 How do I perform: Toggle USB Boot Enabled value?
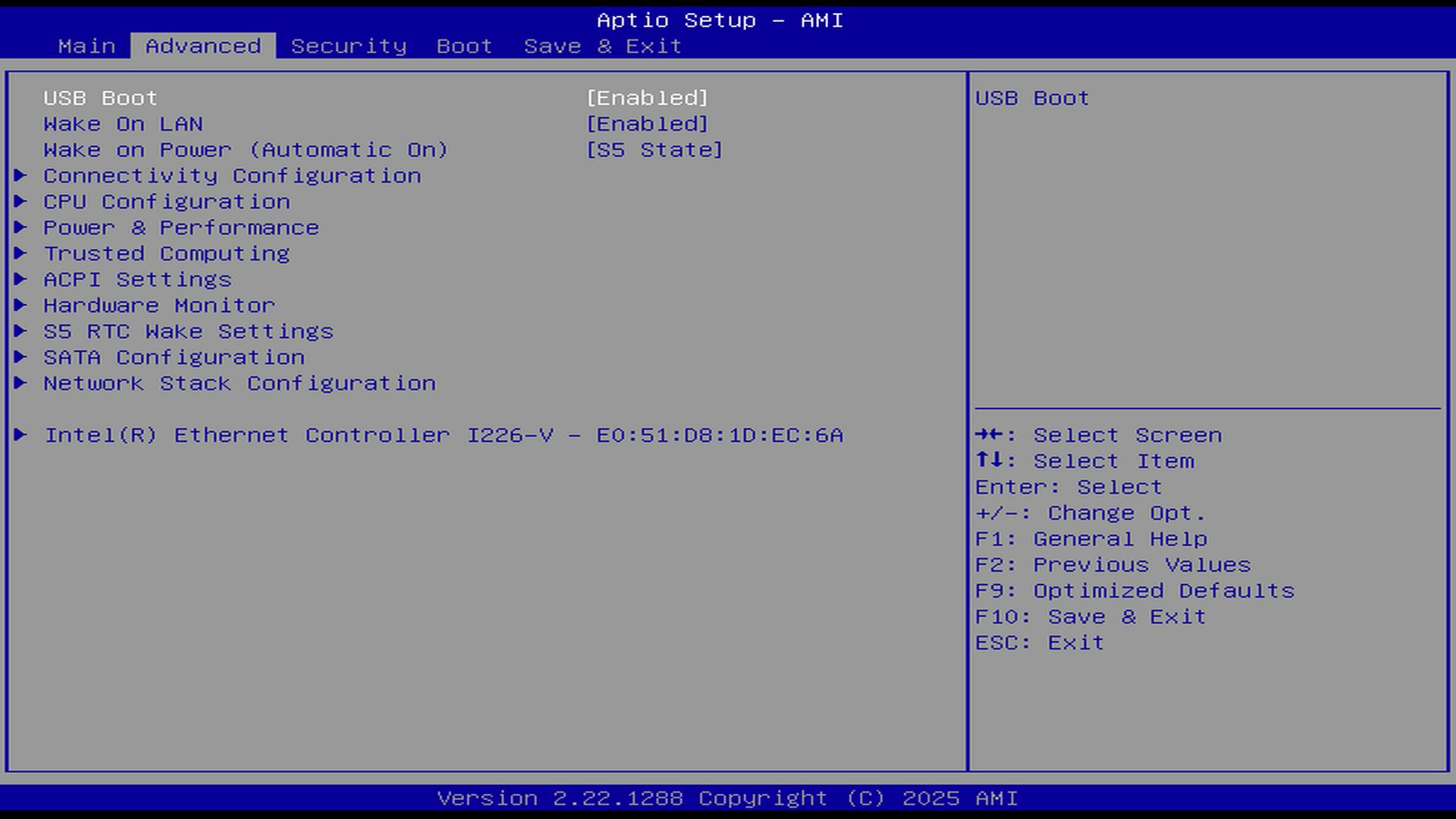click(647, 98)
